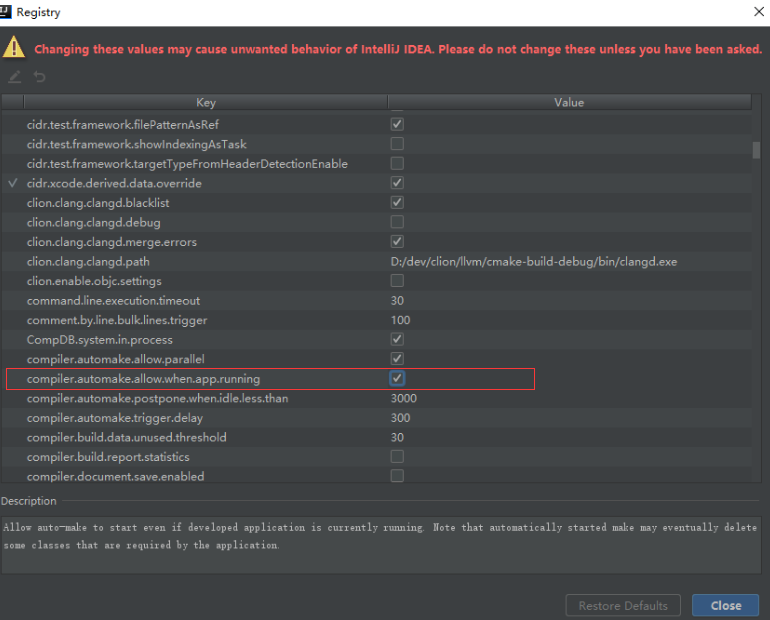The image size is (770, 620).
Task: Select the compiler.build.data.unused.threshold key
Action: coord(127,437)
